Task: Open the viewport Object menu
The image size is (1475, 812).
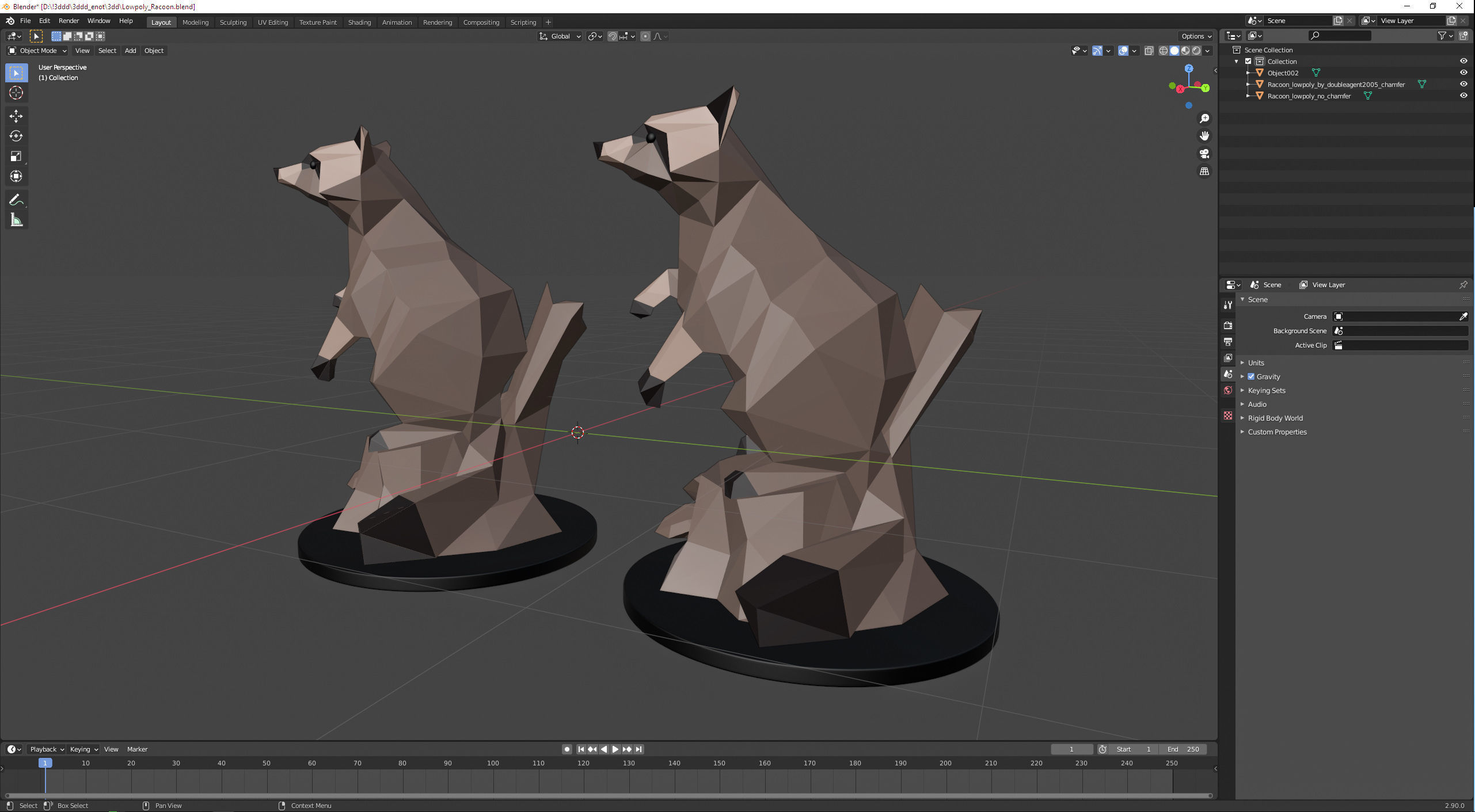Action: click(154, 51)
